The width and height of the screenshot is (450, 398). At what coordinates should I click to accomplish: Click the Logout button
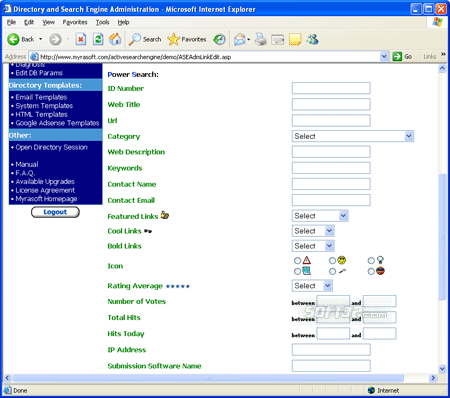[55, 212]
